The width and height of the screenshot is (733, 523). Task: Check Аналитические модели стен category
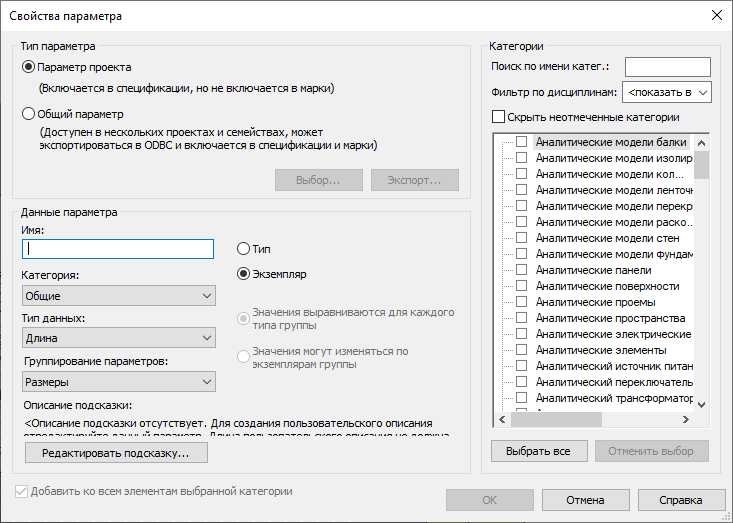click(x=521, y=238)
